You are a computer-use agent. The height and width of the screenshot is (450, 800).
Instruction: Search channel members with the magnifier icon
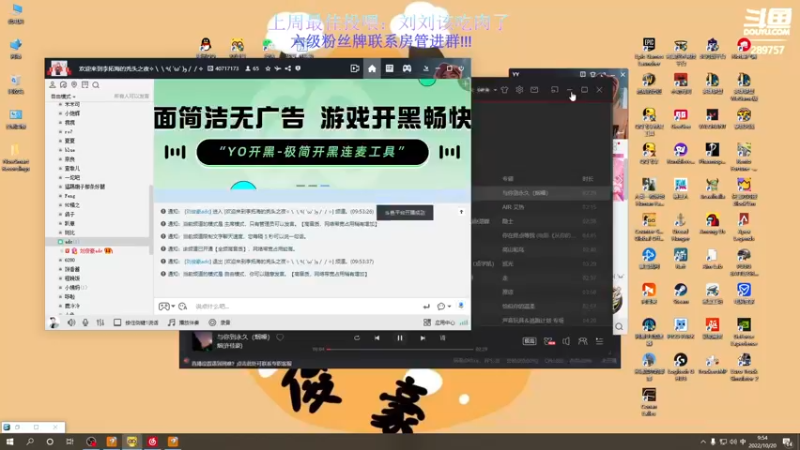pyautogui.click(x=96, y=85)
